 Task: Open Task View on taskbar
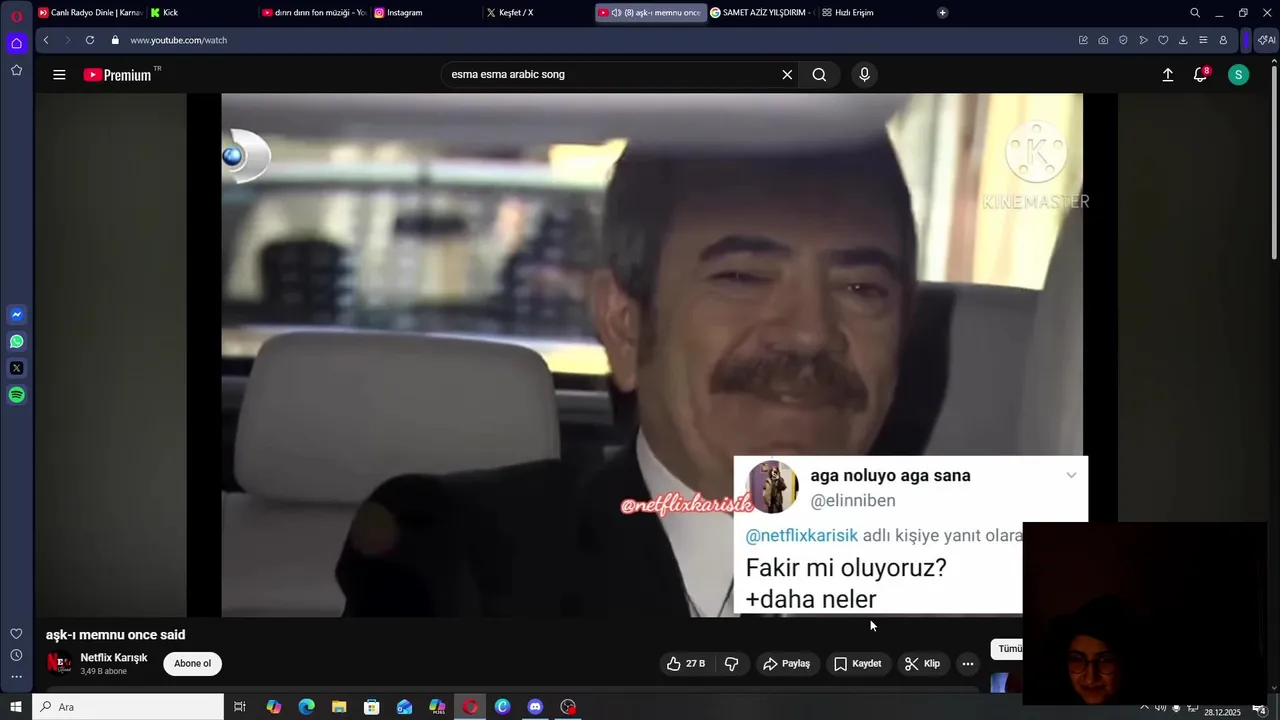240,707
